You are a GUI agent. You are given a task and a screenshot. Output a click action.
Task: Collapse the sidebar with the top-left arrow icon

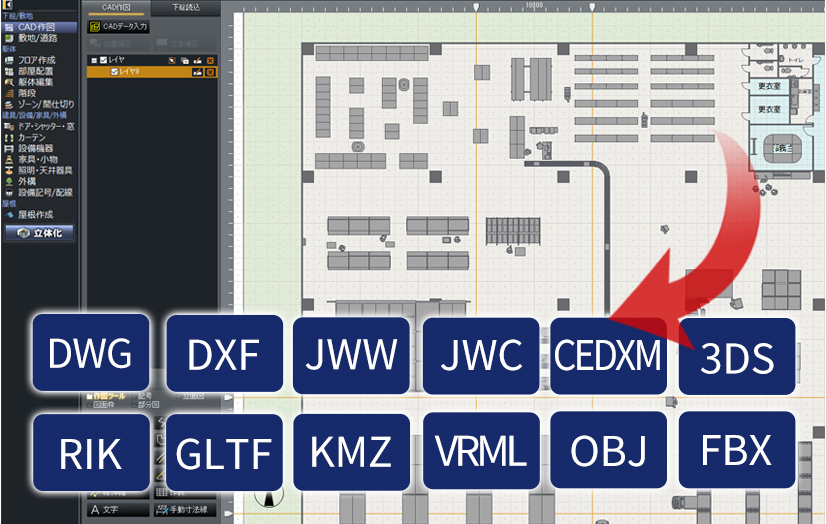coord(7,5)
